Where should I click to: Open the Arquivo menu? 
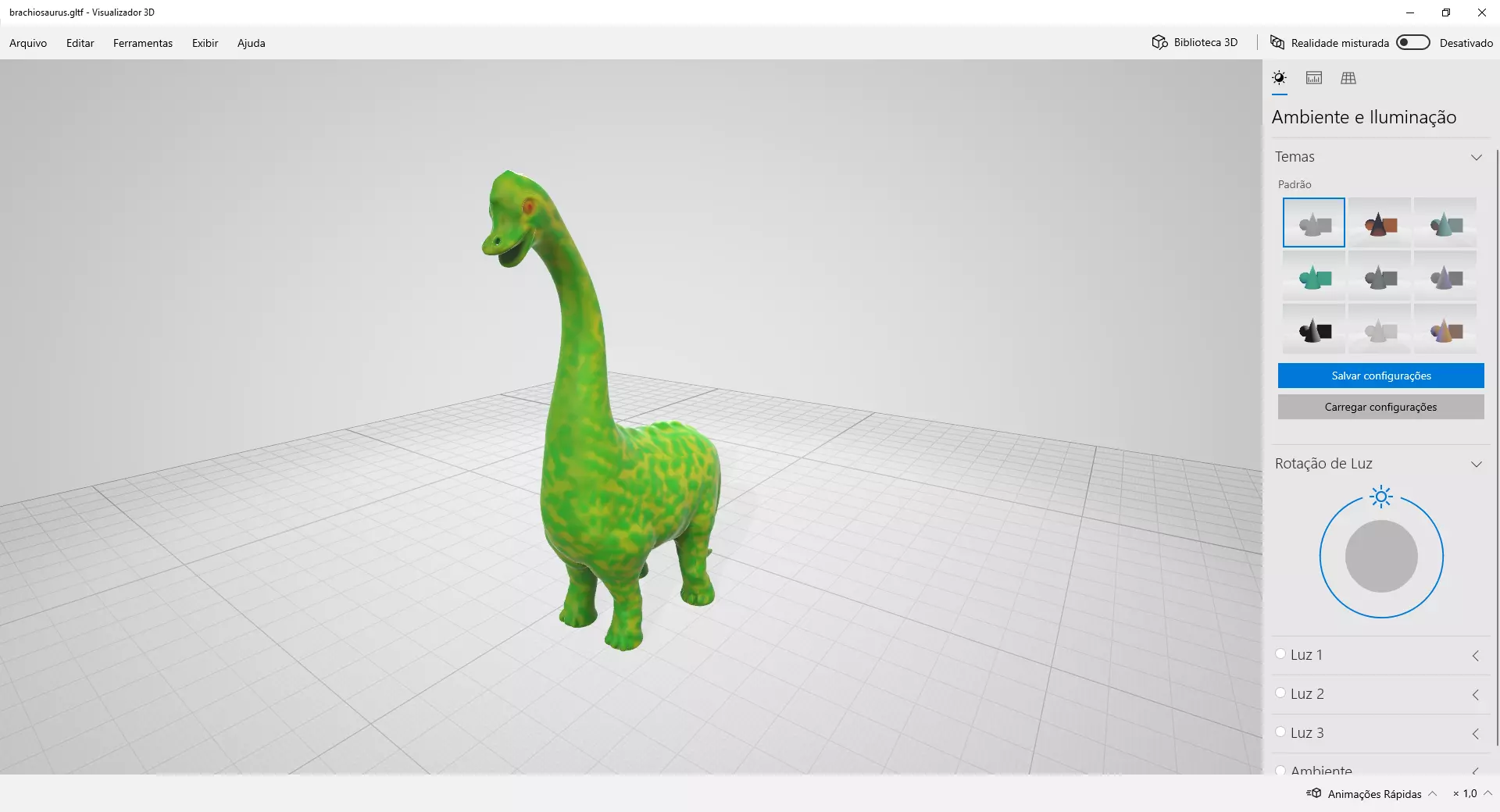[28, 43]
